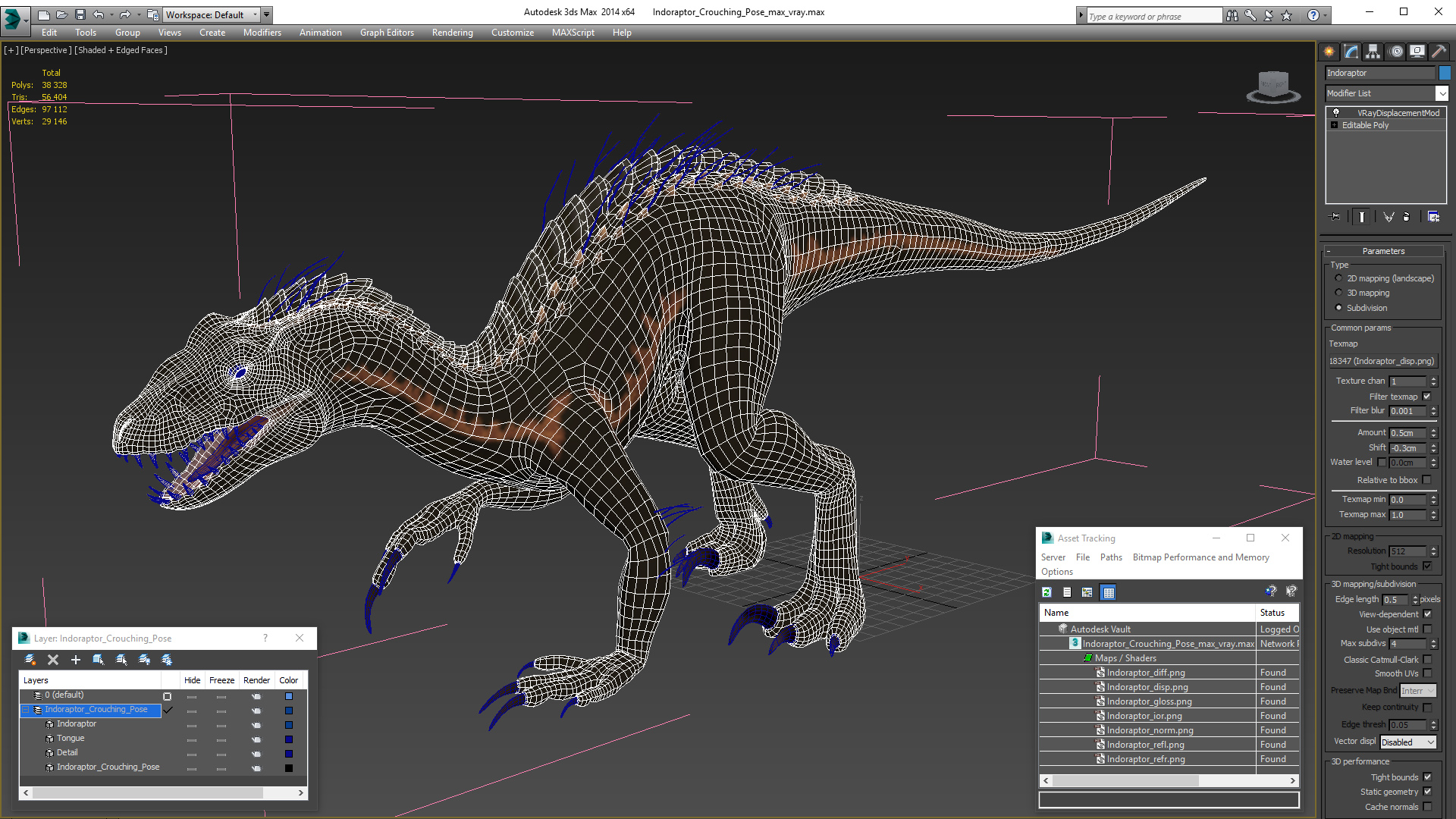Open the Vector displ Disabled dropdown
The height and width of the screenshot is (819, 1456).
pos(1408,742)
